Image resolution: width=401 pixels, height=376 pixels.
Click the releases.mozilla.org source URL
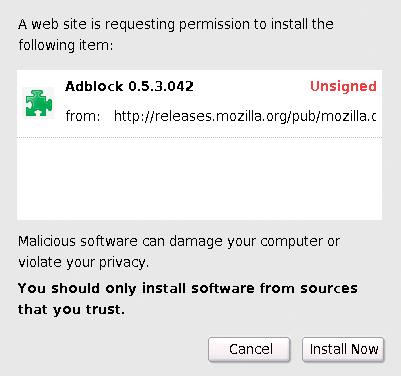pyautogui.click(x=245, y=116)
